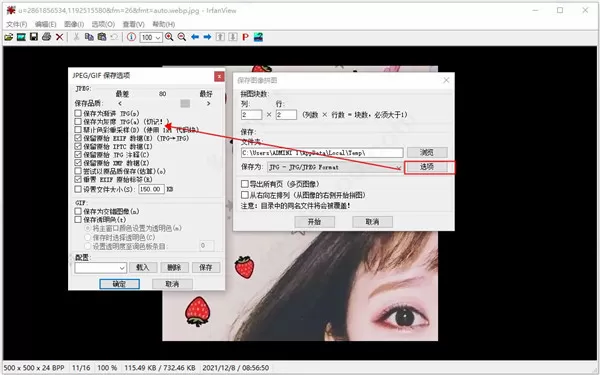This screenshot has height=375, width=600.
Task: Open the 编辑(E) menu
Action: [46, 24]
